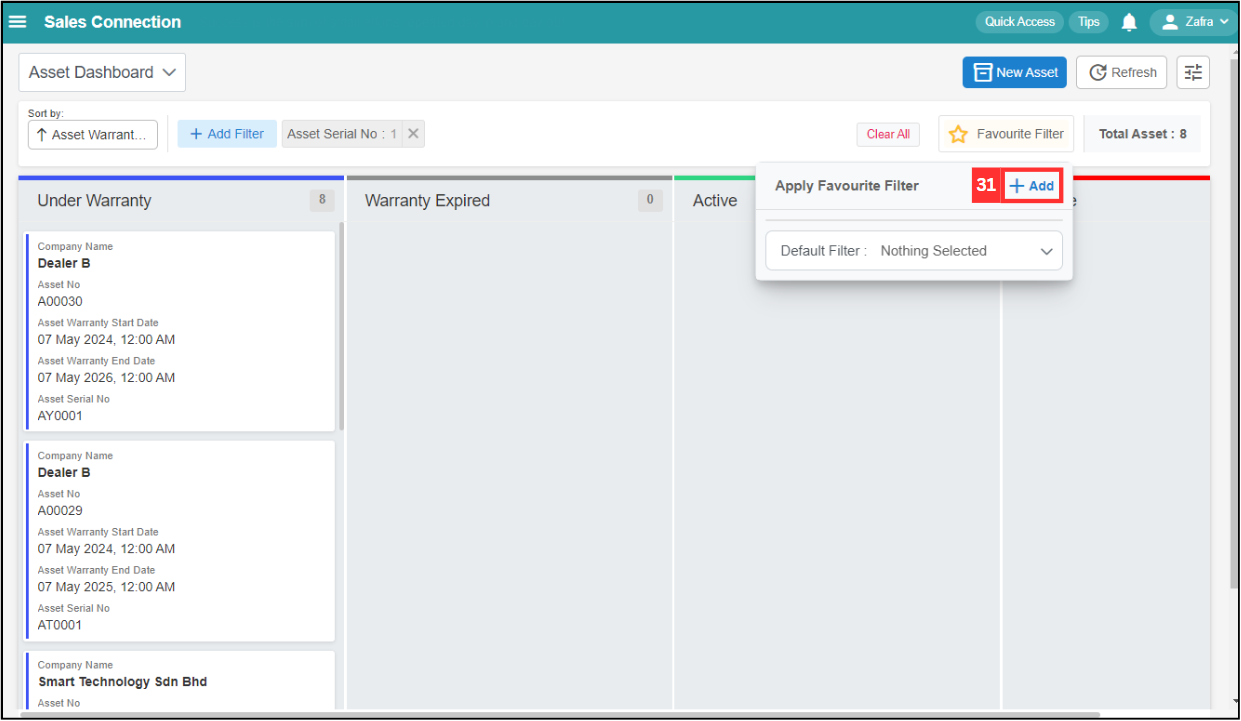Click the New Asset button

[x=1015, y=72]
